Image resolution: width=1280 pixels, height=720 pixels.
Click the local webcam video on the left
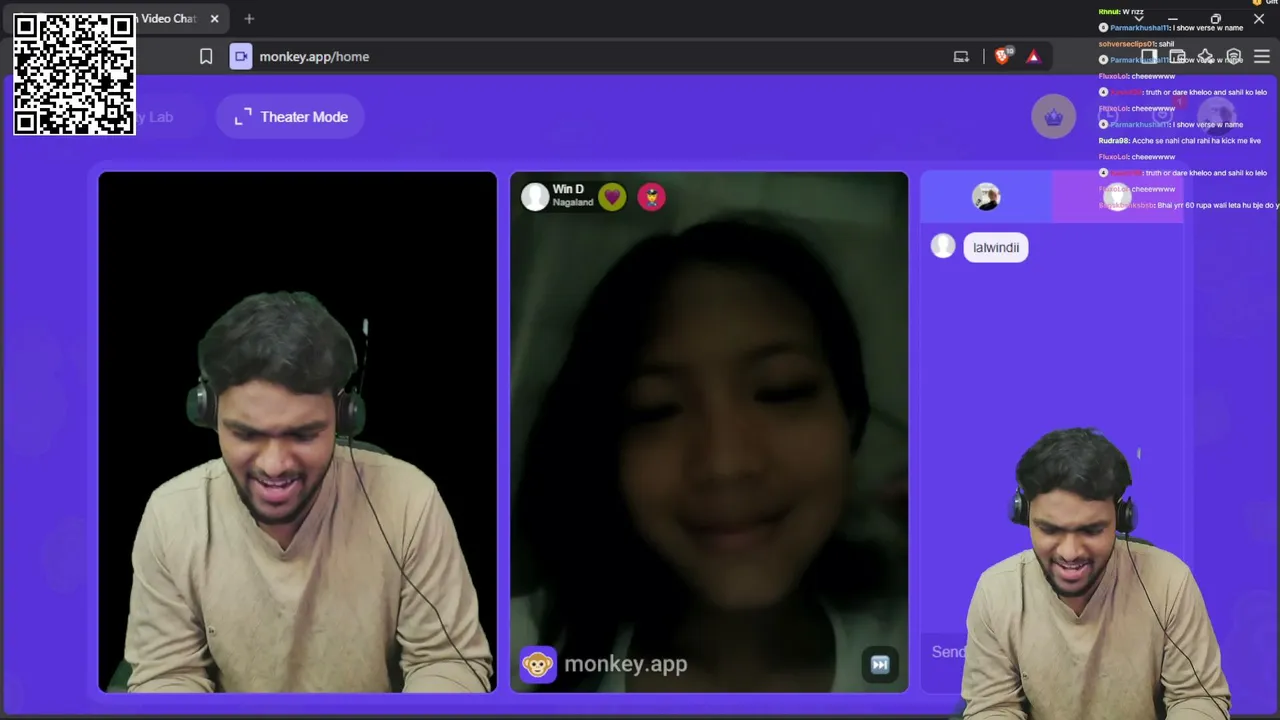(297, 432)
